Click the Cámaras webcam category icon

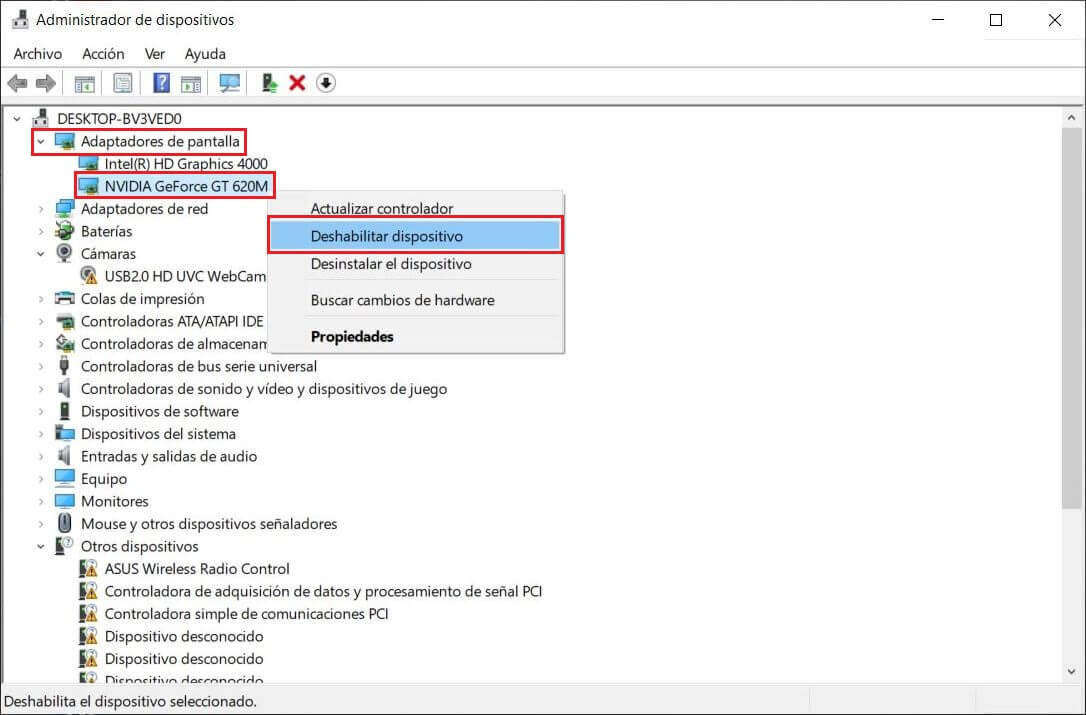point(64,254)
